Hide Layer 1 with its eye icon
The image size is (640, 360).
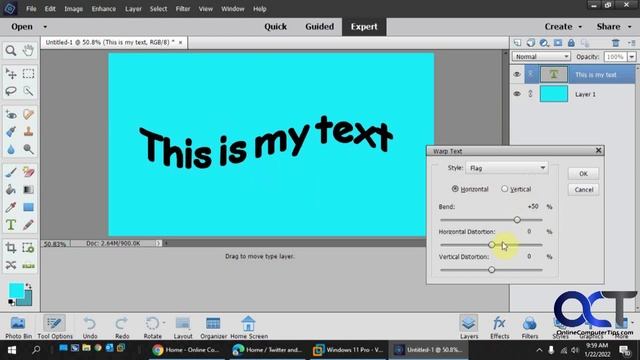click(x=517, y=94)
